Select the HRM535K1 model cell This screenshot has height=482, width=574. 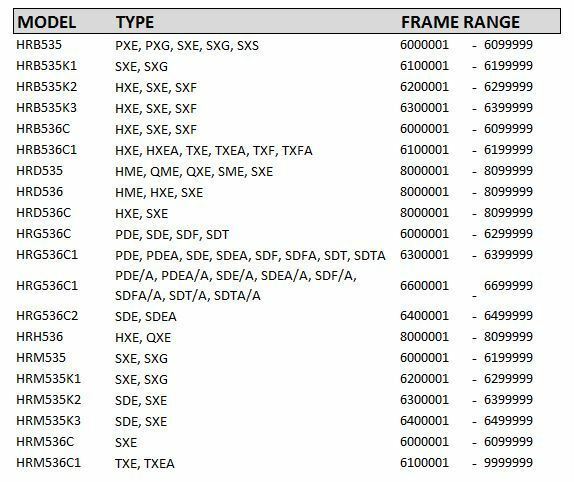tap(48, 378)
